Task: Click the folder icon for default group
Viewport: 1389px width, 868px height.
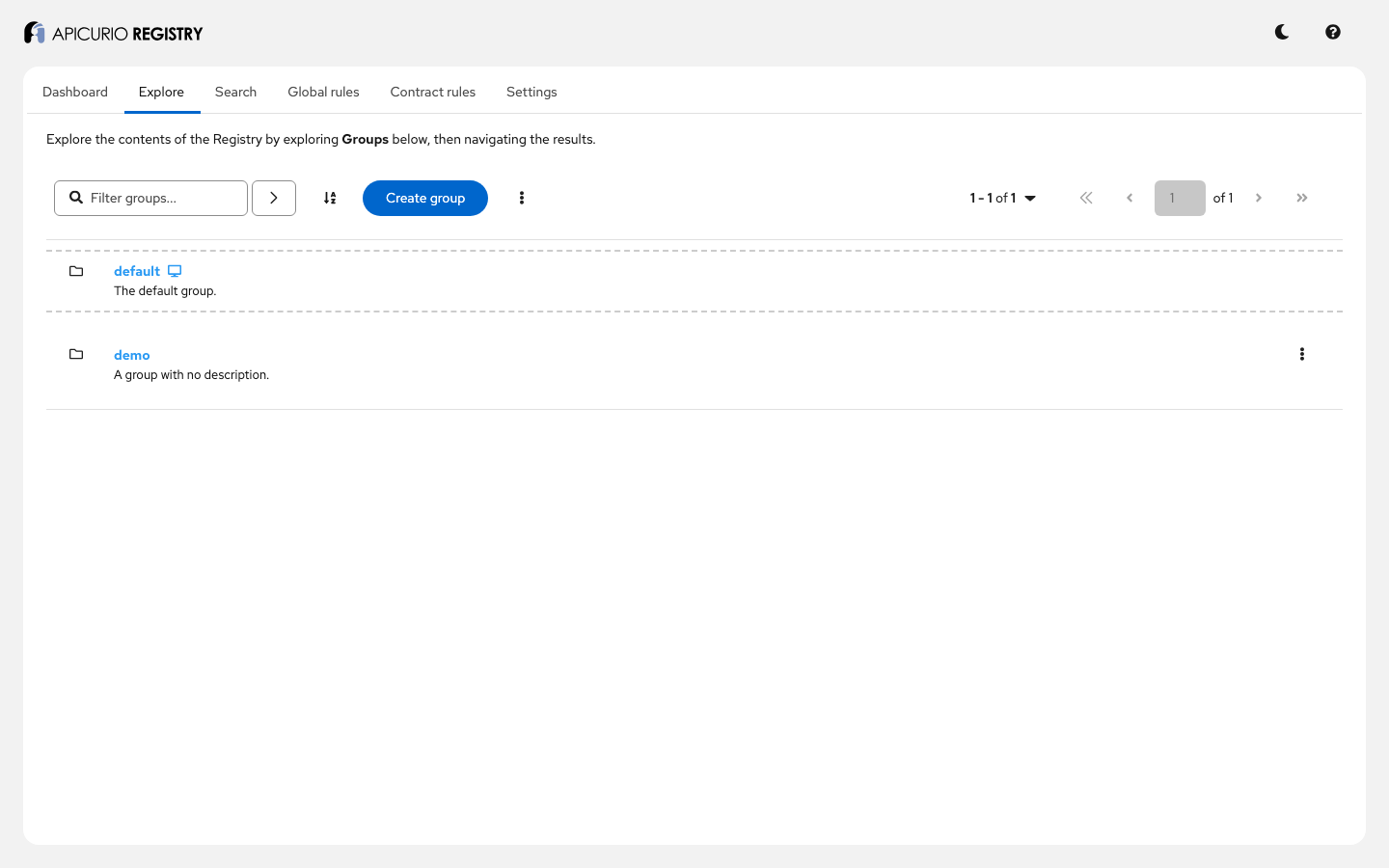Action: [76, 271]
